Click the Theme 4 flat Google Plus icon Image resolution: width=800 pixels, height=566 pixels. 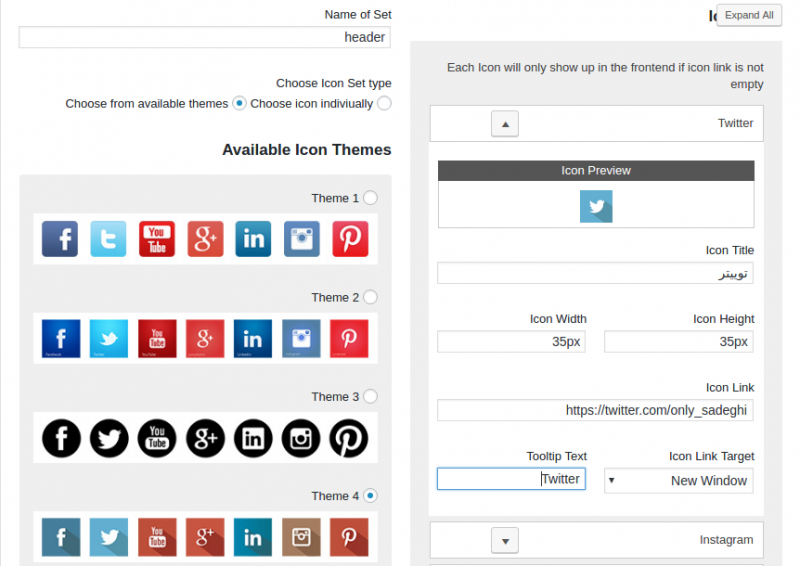205,537
